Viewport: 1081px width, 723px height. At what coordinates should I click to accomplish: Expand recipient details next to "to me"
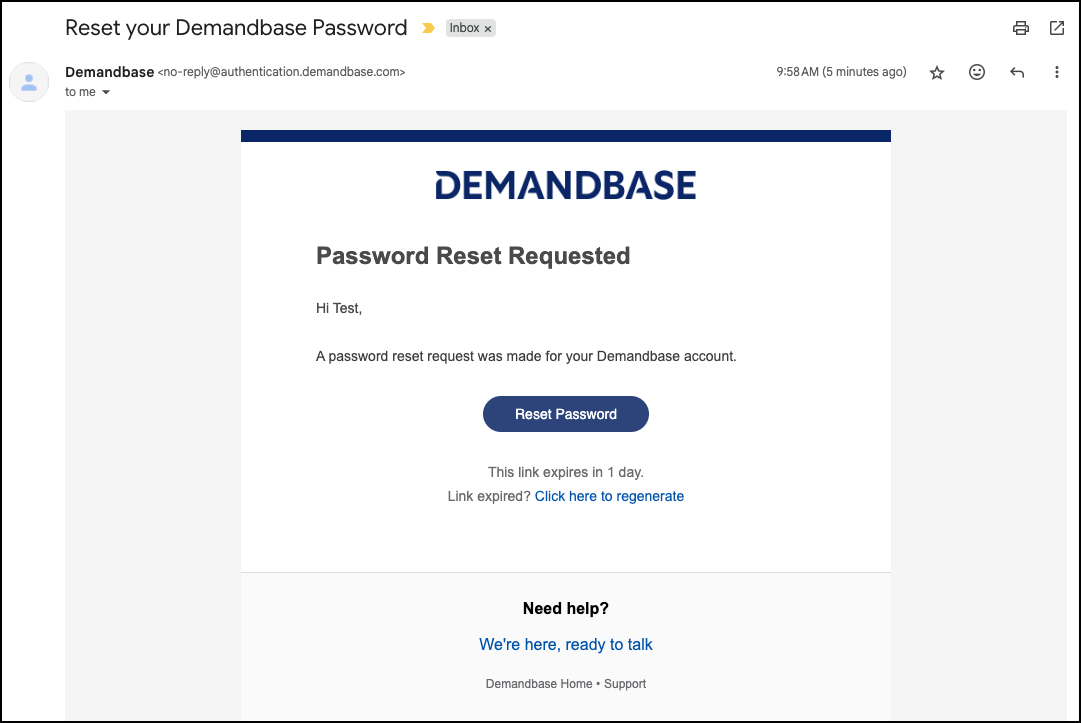105,92
